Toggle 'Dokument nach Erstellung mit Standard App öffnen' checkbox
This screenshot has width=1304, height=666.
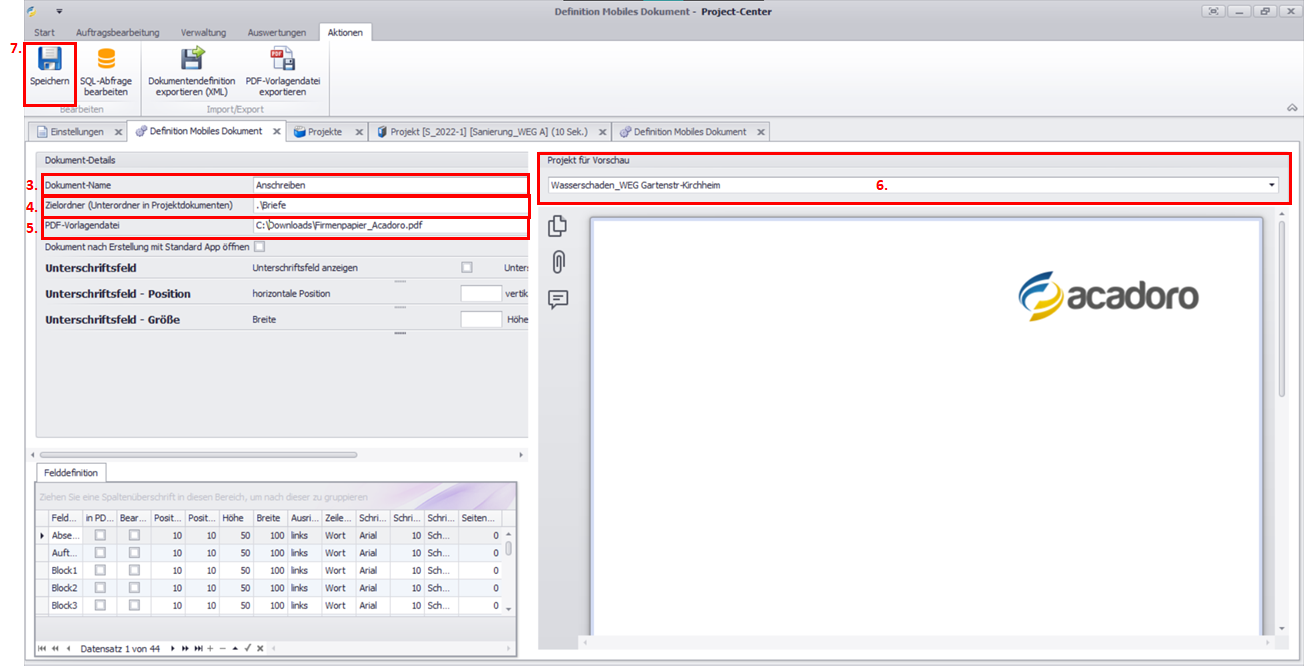click(260, 246)
